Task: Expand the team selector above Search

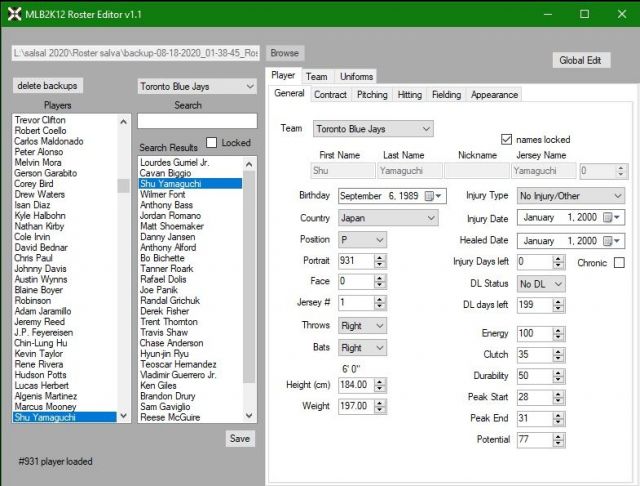Action: pos(197,87)
